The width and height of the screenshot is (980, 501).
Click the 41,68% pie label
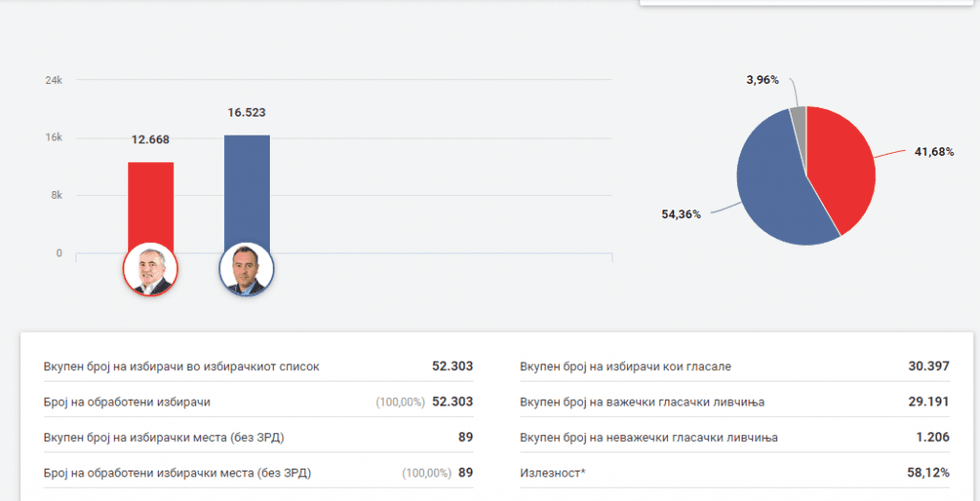click(934, 152)
